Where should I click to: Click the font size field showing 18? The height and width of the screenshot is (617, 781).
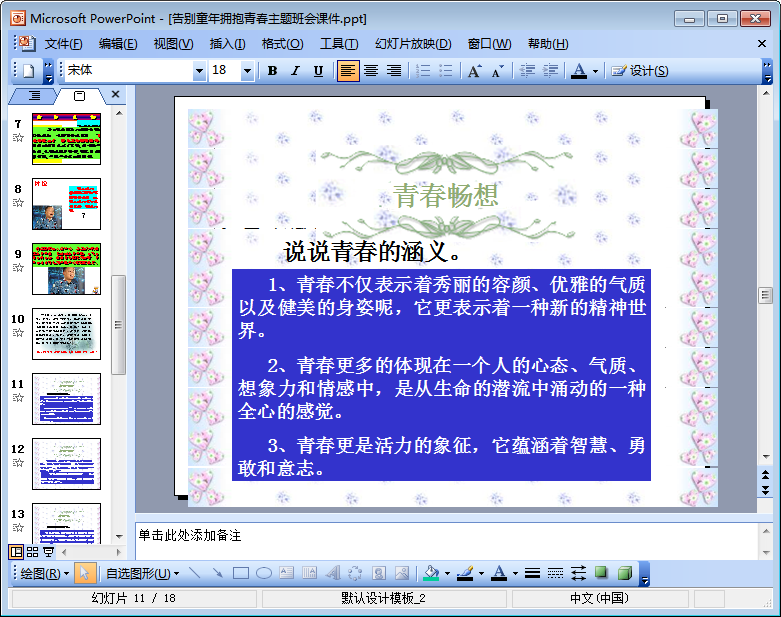pos(225,71)
